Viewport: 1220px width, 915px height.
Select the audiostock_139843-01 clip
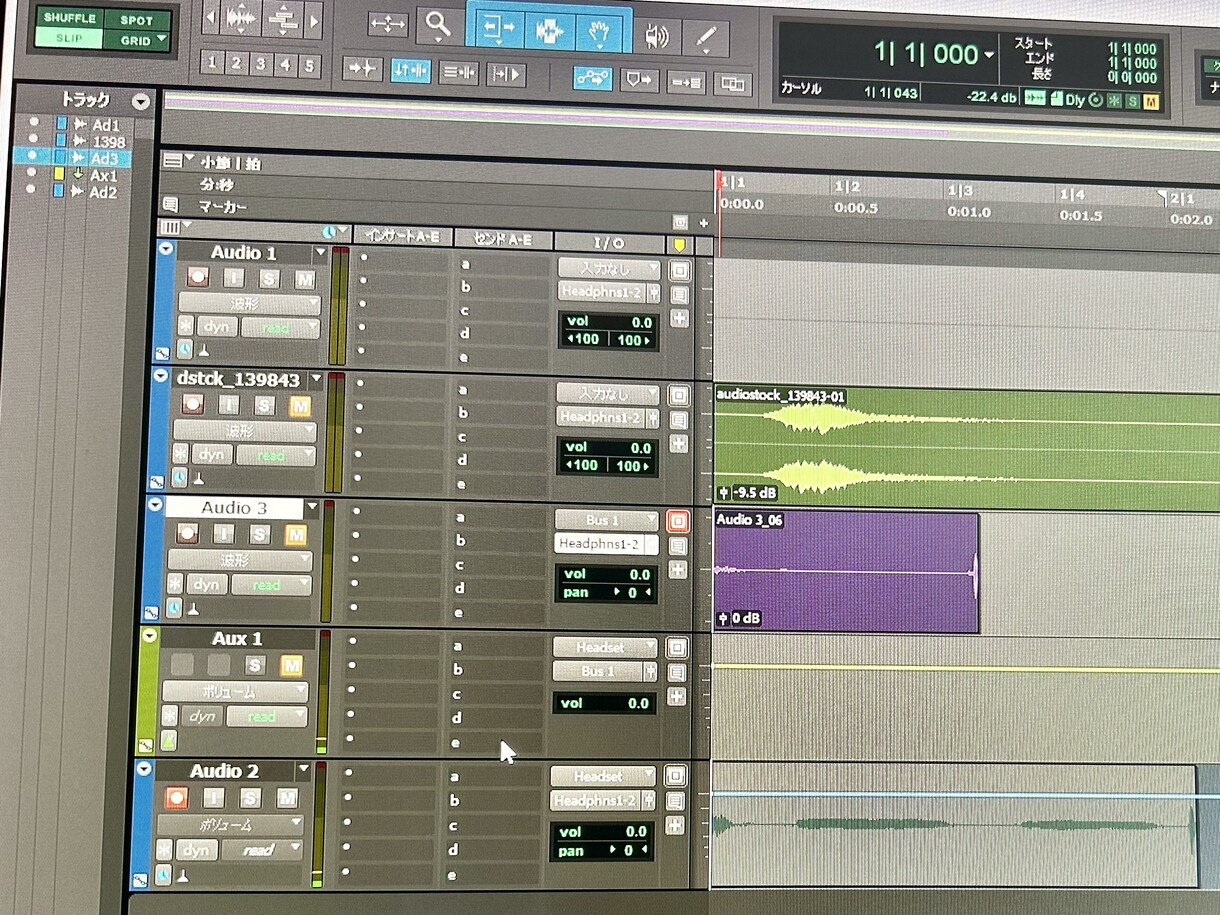[x=967, y=448]
